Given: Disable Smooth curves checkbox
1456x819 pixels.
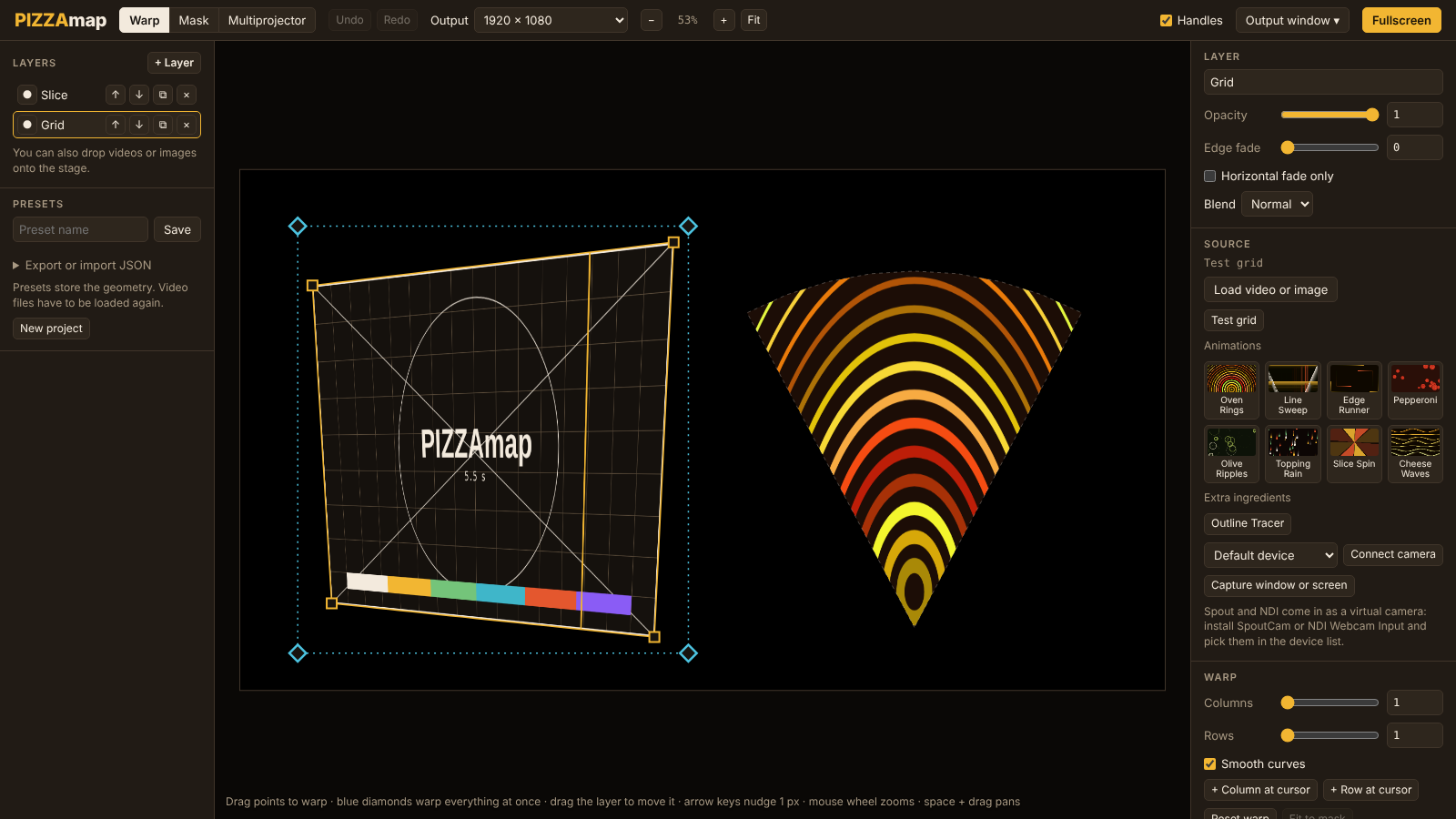Looking at the screenshot, I should (1209, 763).
